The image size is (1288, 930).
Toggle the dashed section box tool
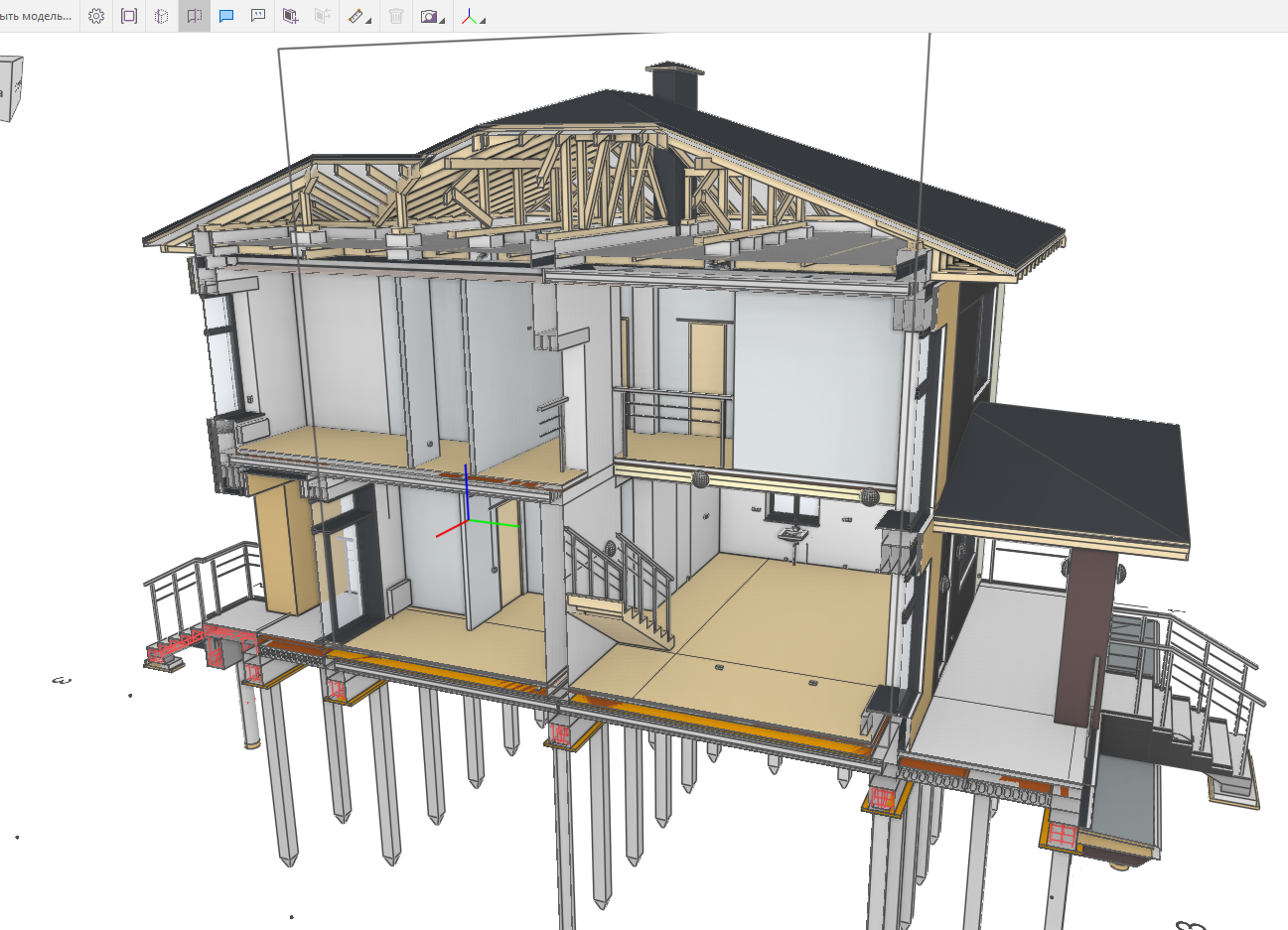[x=162, y=16]
